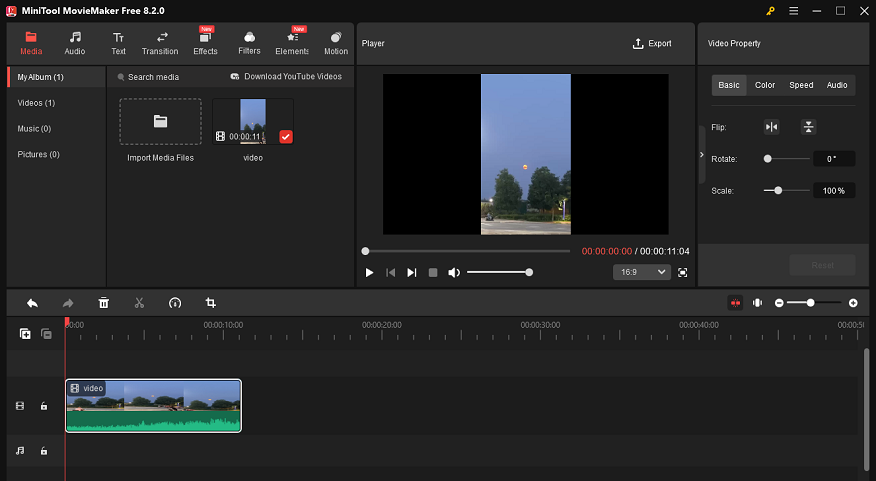
Task: Zoom in the timeline with plus
Action: [853, 303]
